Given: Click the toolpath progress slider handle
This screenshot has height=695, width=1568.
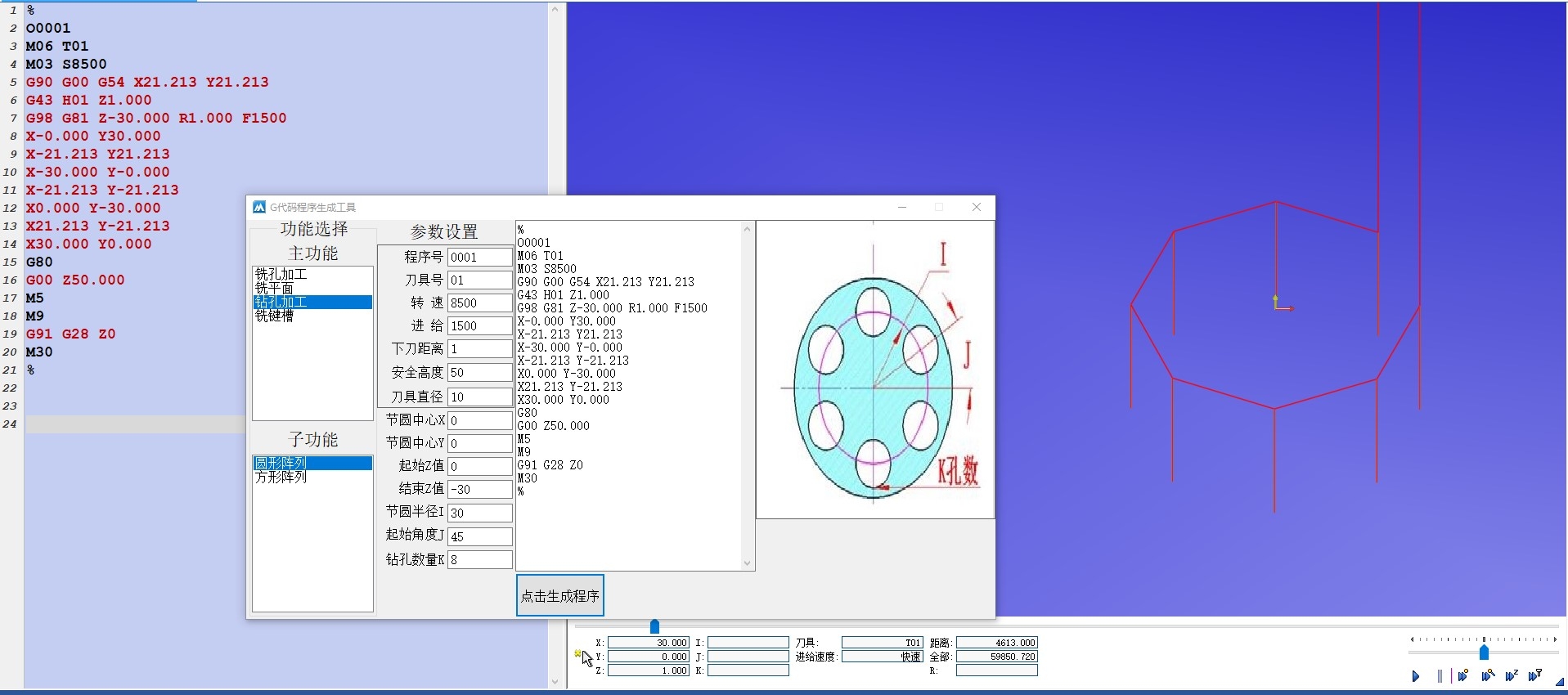Looking at the screenshot, I should [x=654, y=626].
